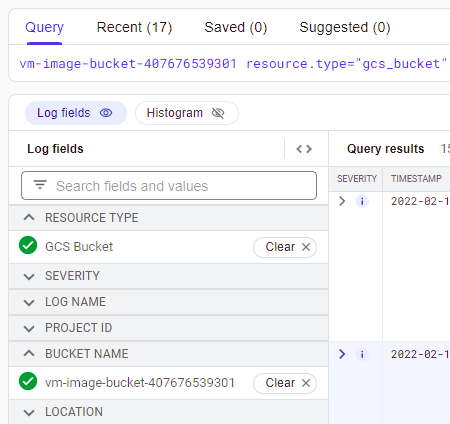Expand the SEVERITY field section

click(168, 276)
